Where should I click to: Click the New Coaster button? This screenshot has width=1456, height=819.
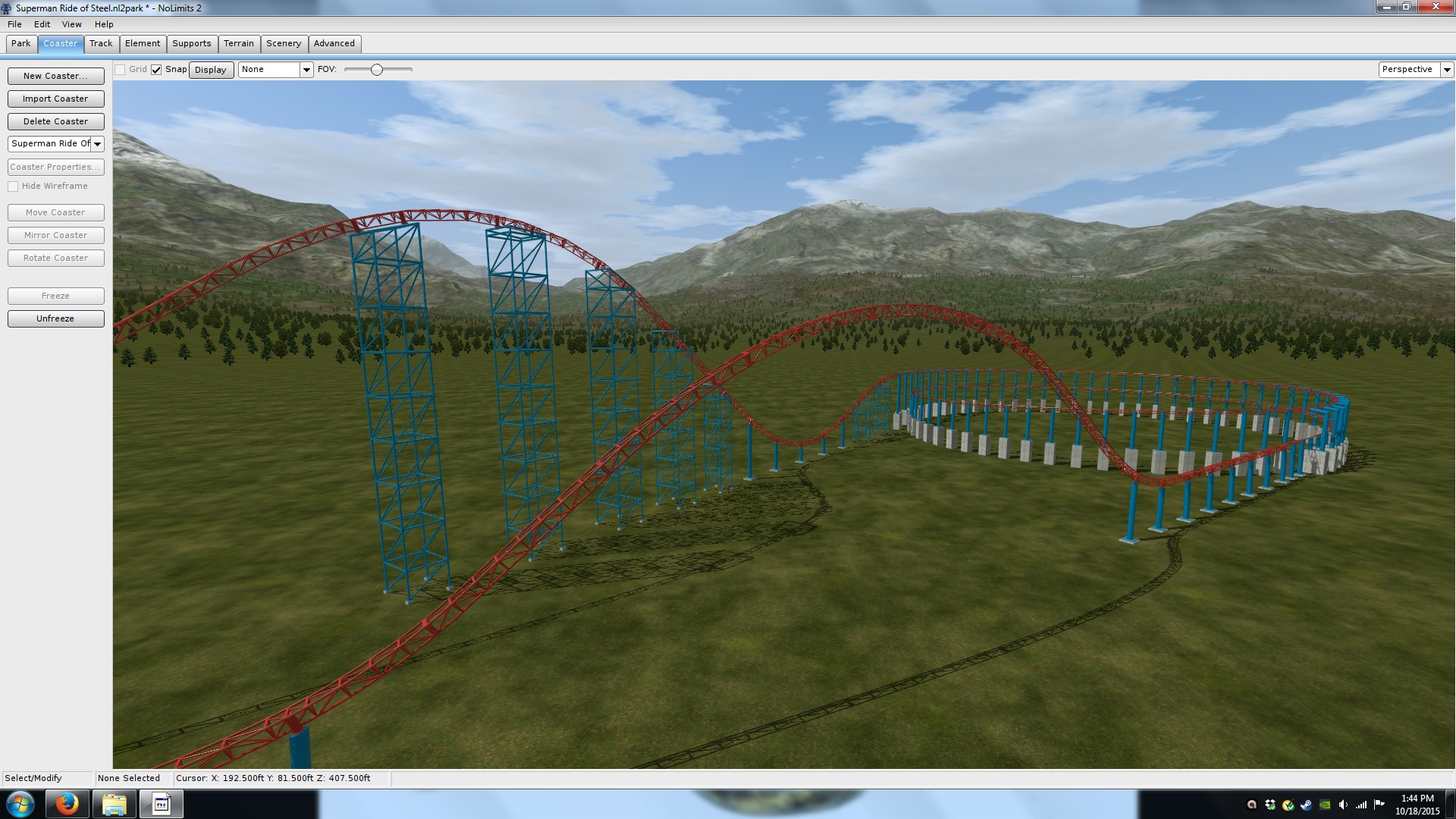[55, 76]
